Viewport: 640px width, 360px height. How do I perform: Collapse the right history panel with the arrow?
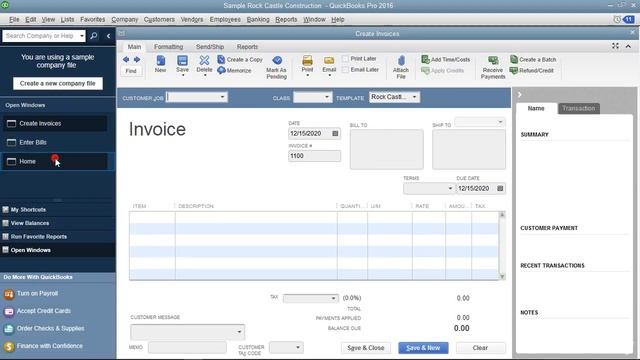tap(520, 94)
